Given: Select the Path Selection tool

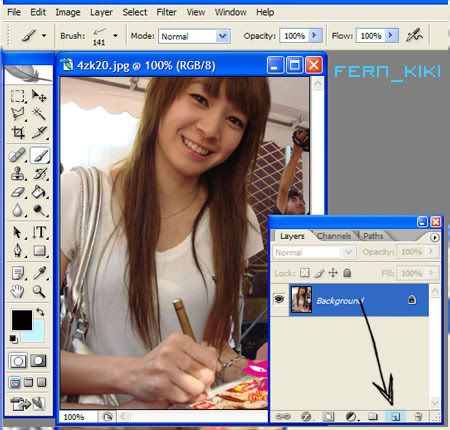Looking at the screenshot, I should pos(18,232).
